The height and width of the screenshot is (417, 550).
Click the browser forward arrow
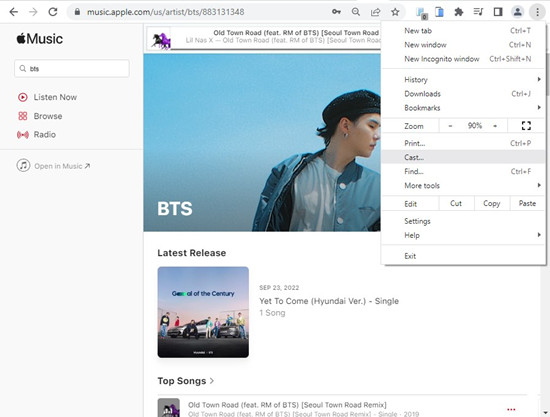coord(33,12)
